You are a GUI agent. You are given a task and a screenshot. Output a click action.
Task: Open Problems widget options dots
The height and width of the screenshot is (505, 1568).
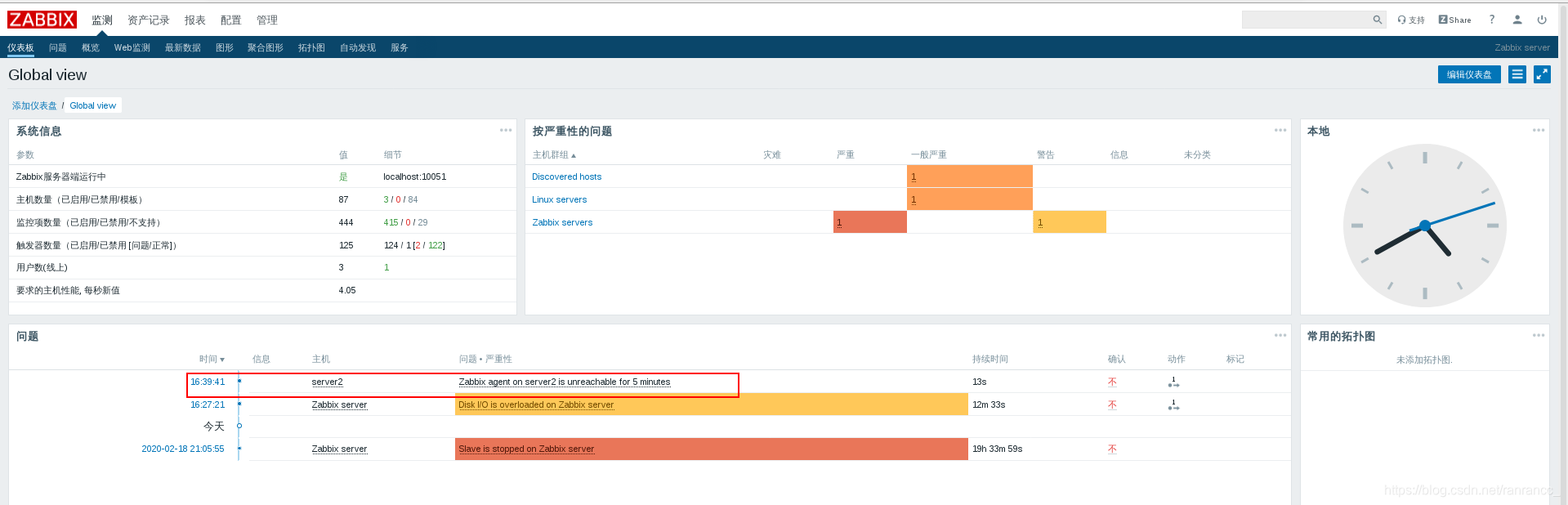1280,335
